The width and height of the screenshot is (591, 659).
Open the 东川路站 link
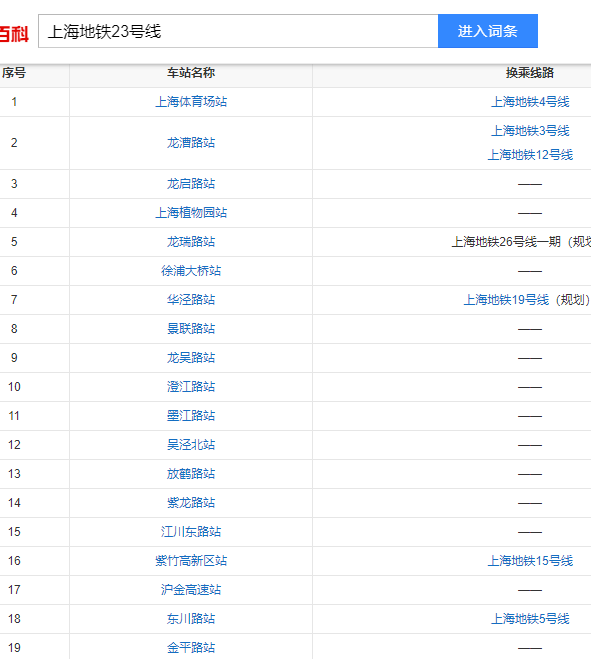coord(191,619)
